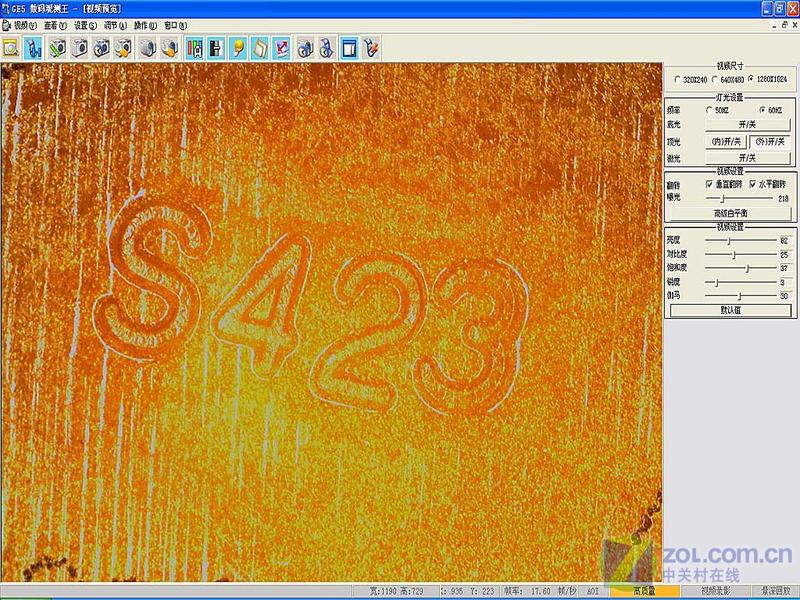Toggle the 顶光 (外)开/关 button
Screen dimensions: 800x600
[x=770, y=142]
